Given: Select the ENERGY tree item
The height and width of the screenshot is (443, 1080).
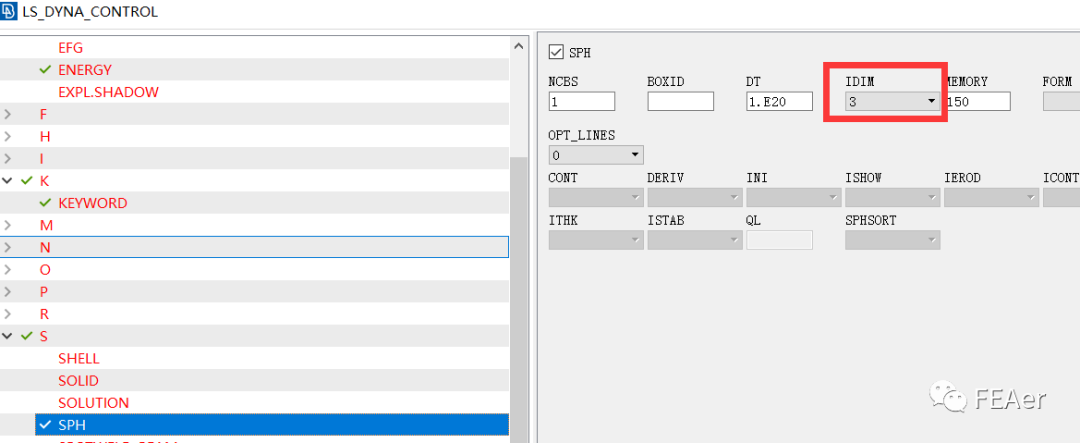Looking at the screenshot, I should tap(85, 70).
